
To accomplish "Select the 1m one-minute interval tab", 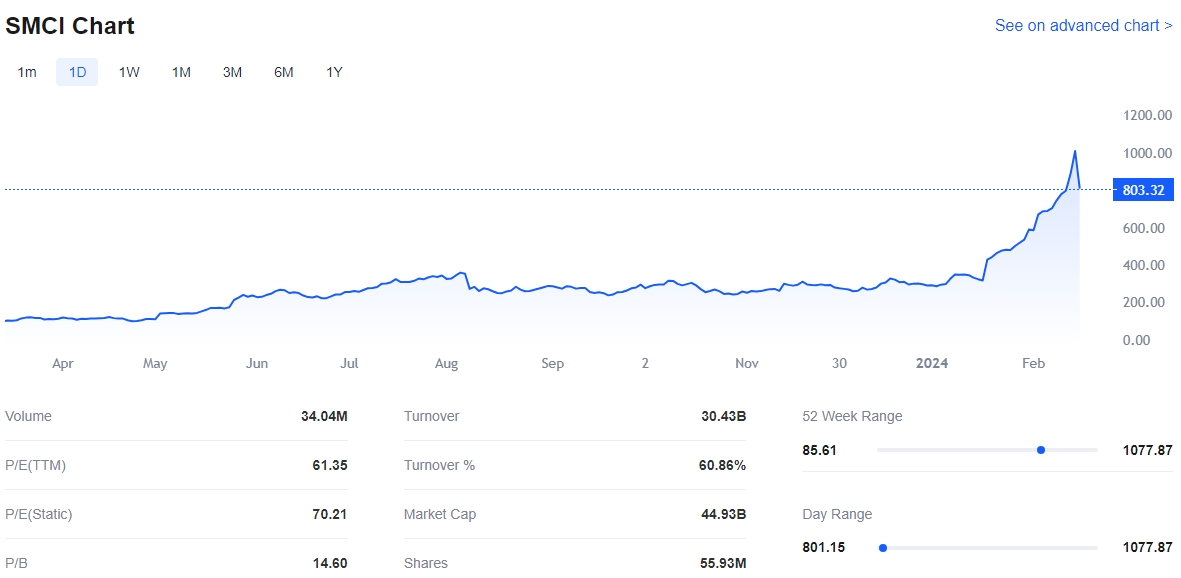I will pyautogui.click(x=27, y=72).
